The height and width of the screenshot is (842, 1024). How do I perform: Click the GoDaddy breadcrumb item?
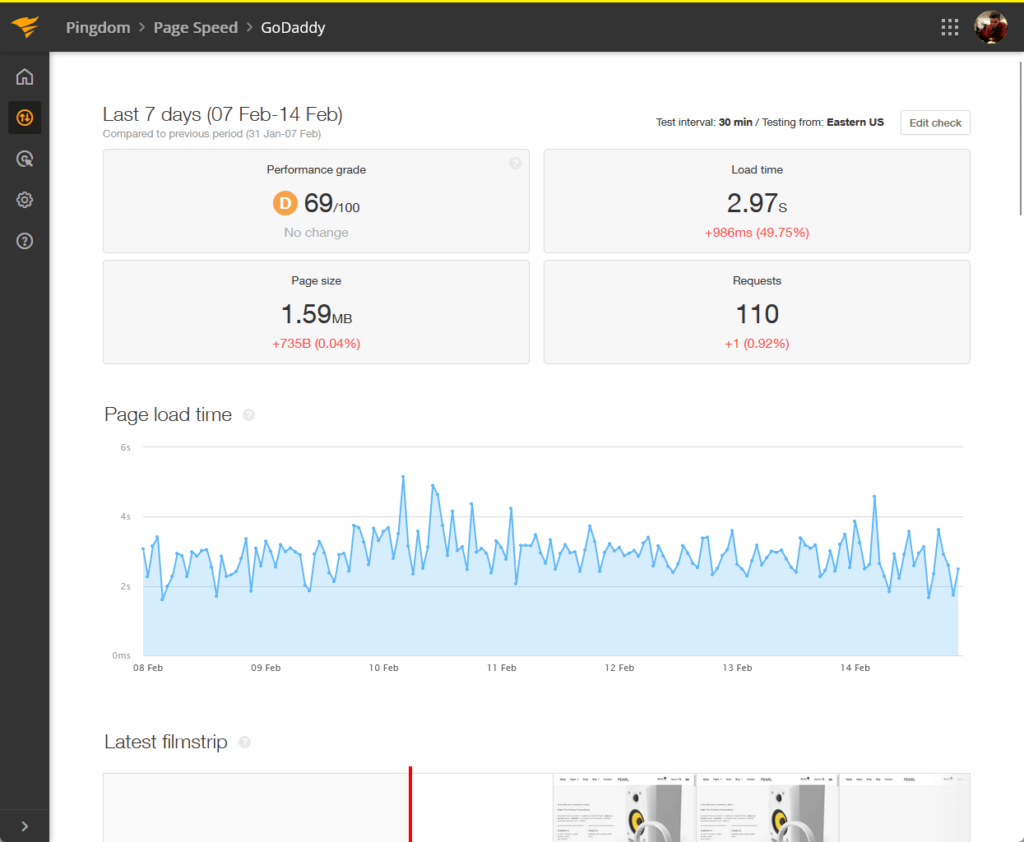(293, 27)
